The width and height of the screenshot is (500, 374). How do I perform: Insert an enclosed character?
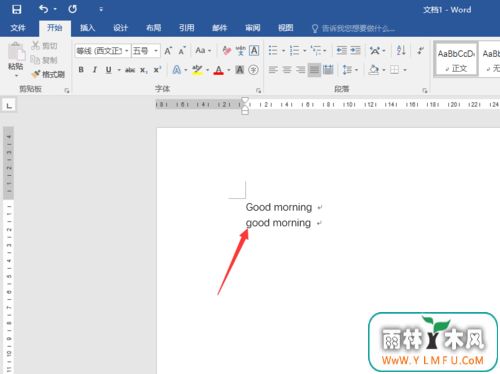point(253,70)
